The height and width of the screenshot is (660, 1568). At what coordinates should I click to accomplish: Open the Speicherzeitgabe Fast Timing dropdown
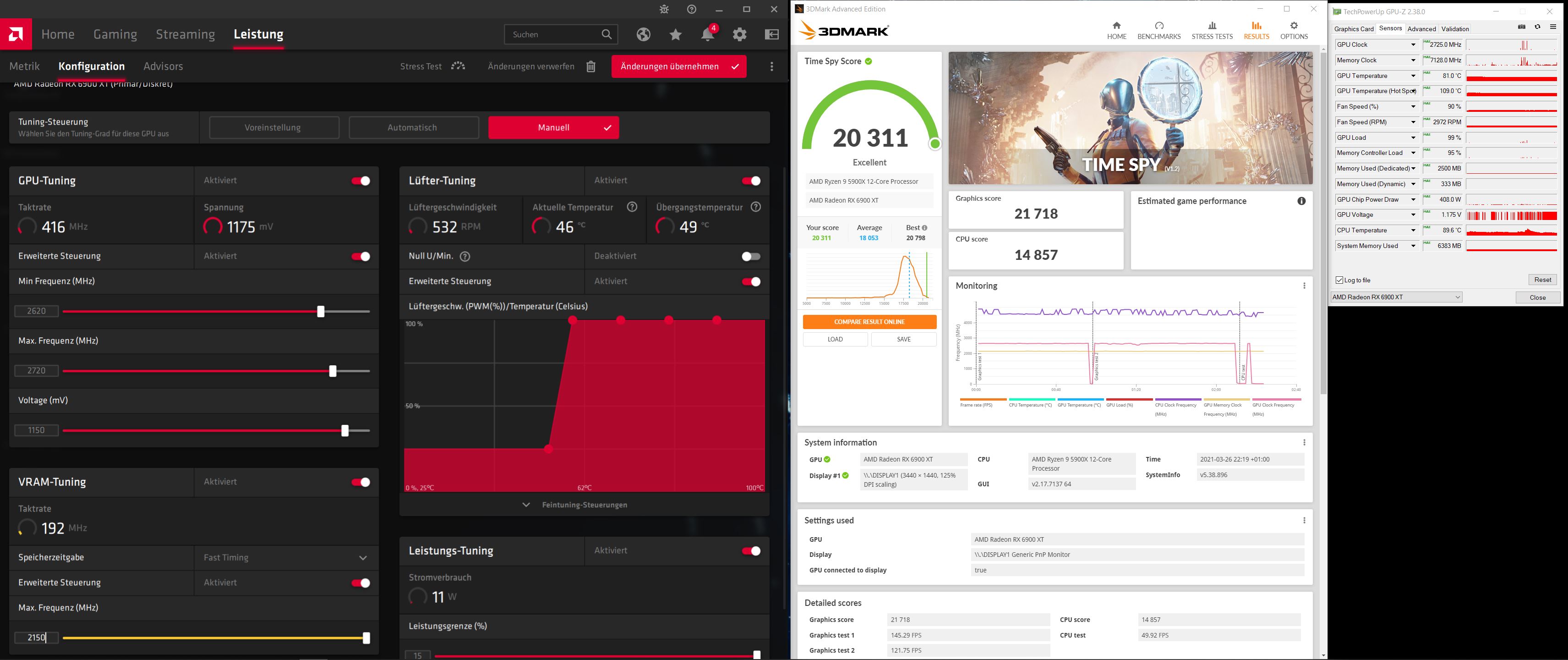(286, 558)
